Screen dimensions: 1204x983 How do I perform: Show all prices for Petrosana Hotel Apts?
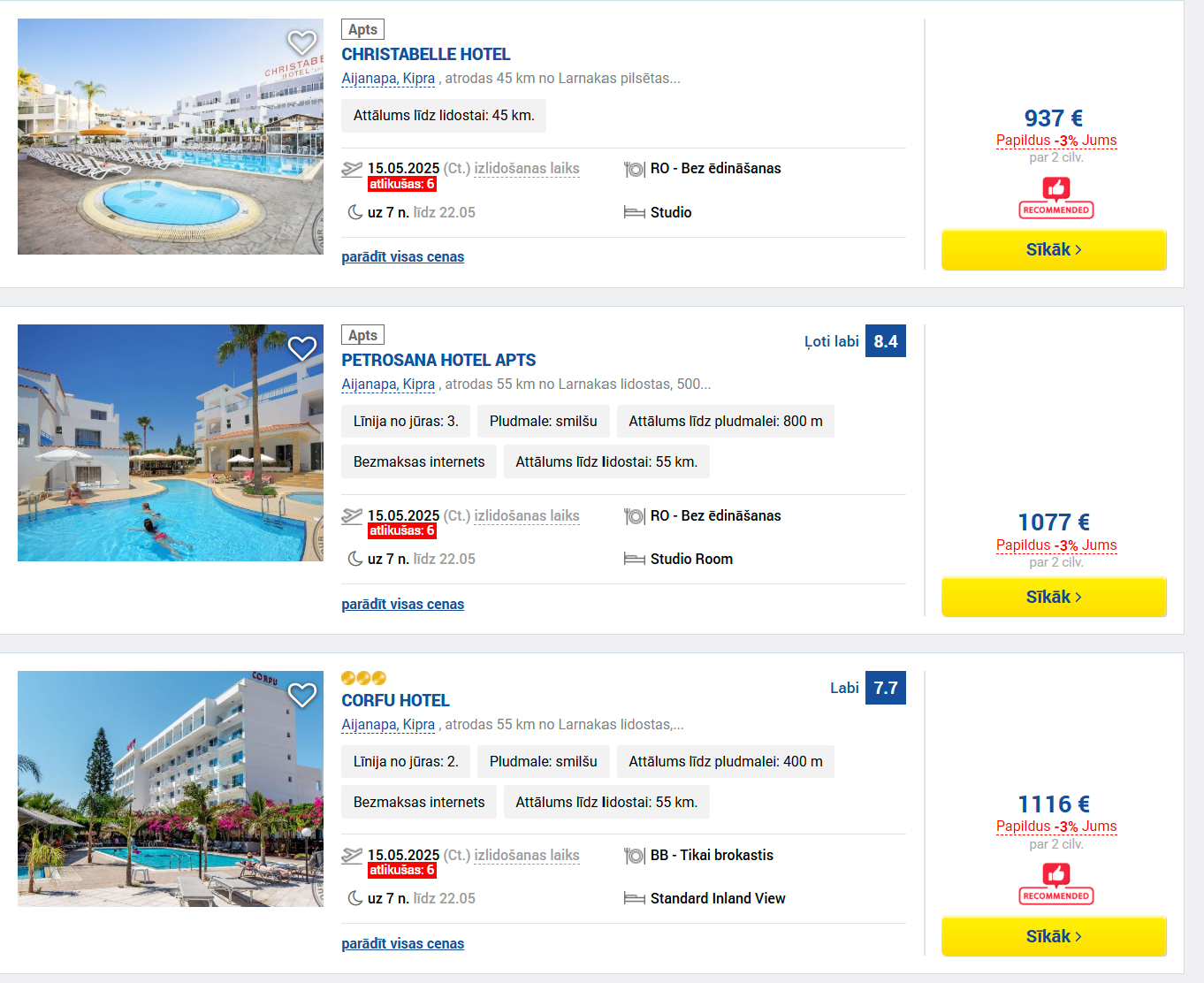403,604
